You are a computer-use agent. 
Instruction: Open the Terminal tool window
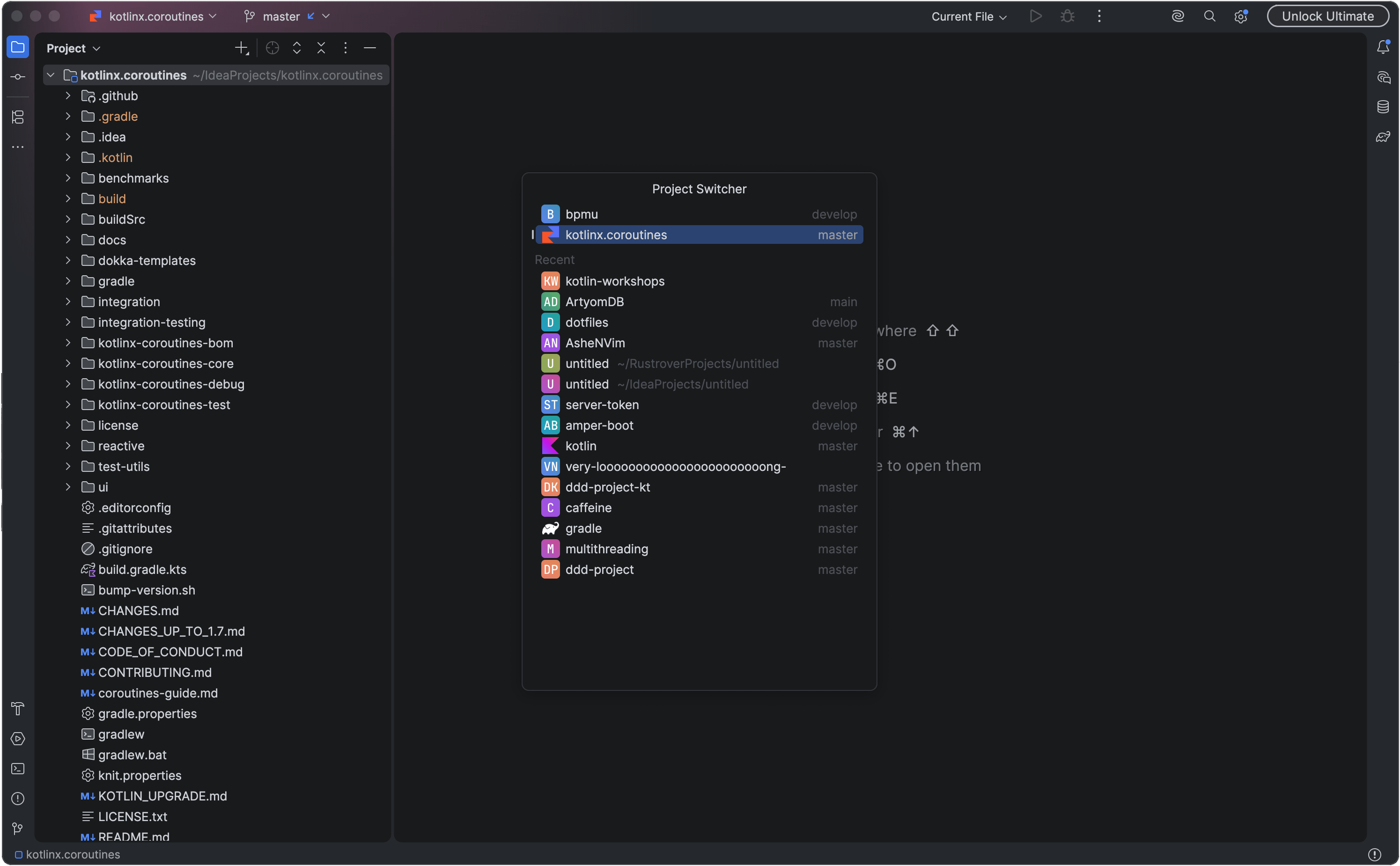pyautogui.click(x=18, y=769)
